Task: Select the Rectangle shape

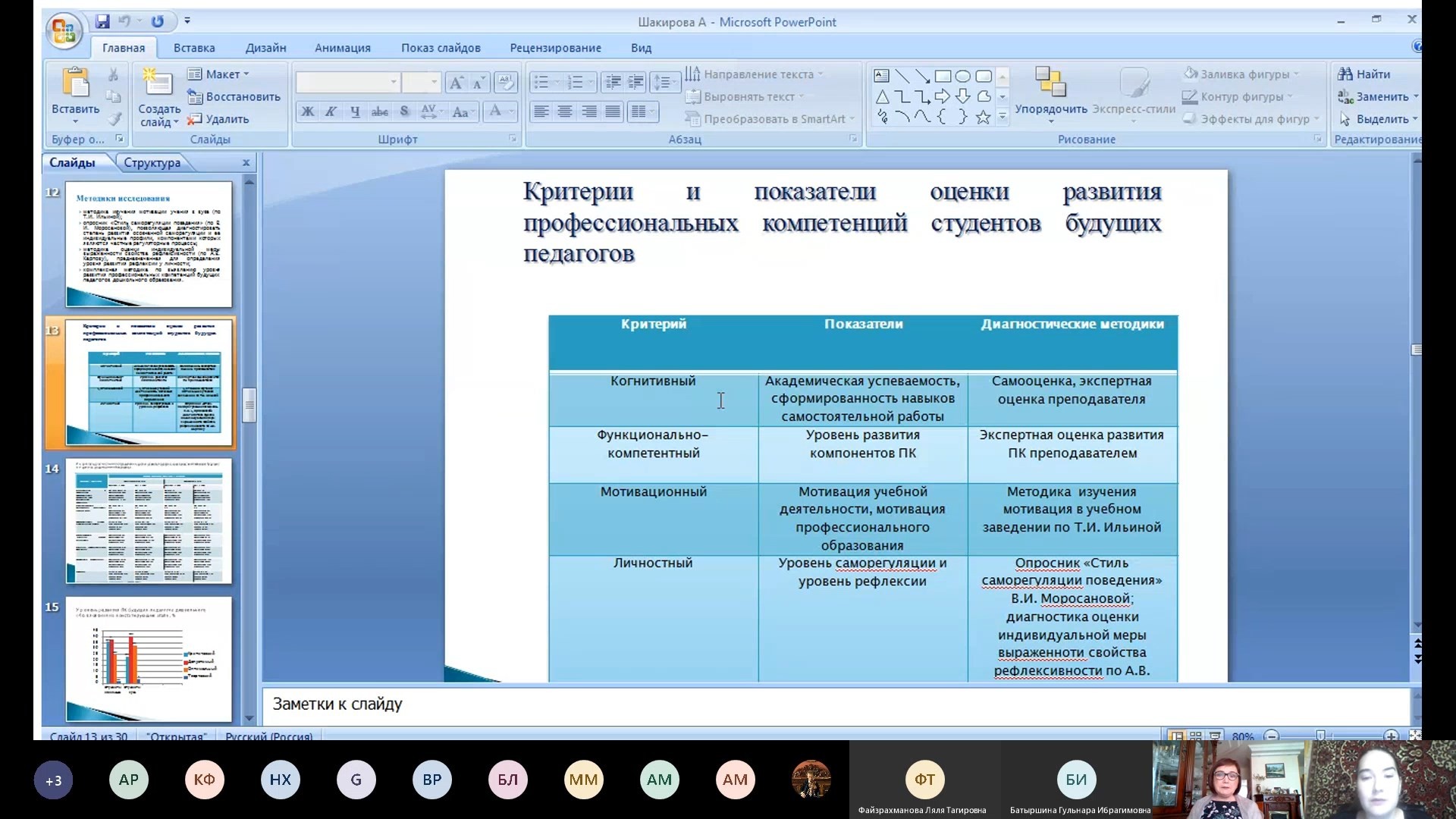Action: [943, 76]
